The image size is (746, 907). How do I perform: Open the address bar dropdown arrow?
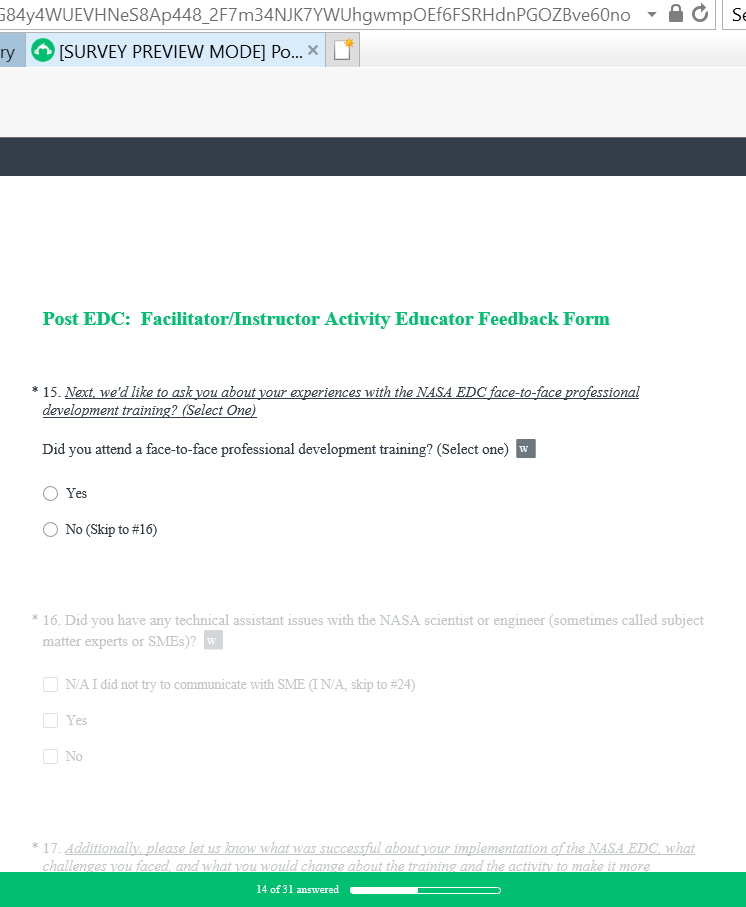[x=652, y=14]
